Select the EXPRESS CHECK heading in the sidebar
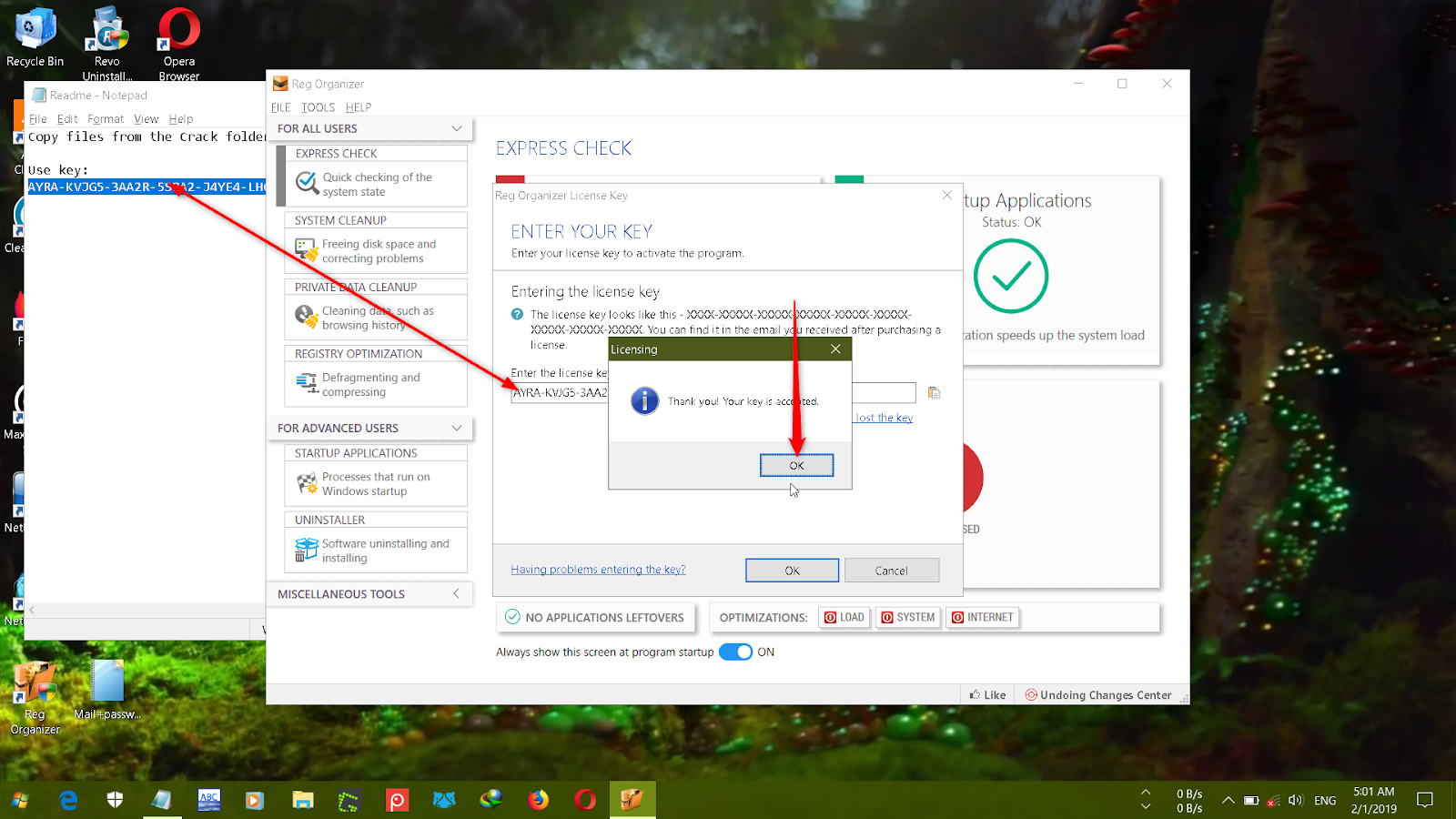1456x819 pixels. [x=336, y=154]
